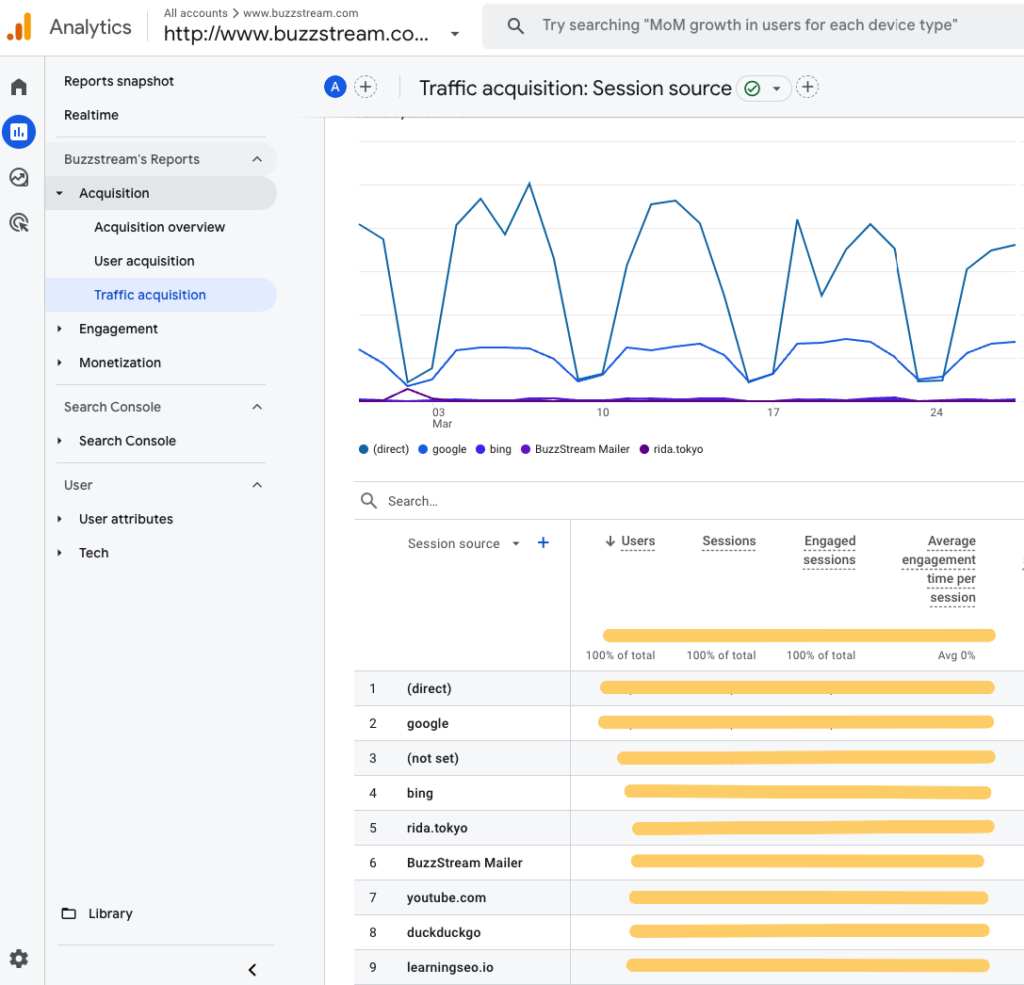The height and width of the screenshot is (985, 1024).
Task: Collapse the User section header
Action: click(x=257, y=485)
